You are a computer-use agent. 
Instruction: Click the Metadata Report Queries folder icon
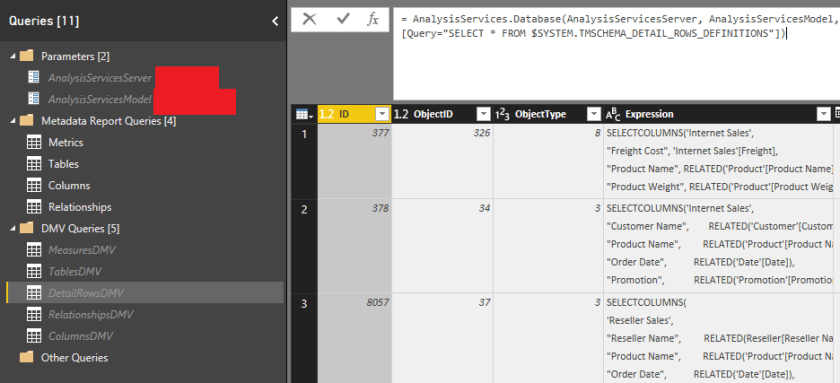(x=27, y=121)
